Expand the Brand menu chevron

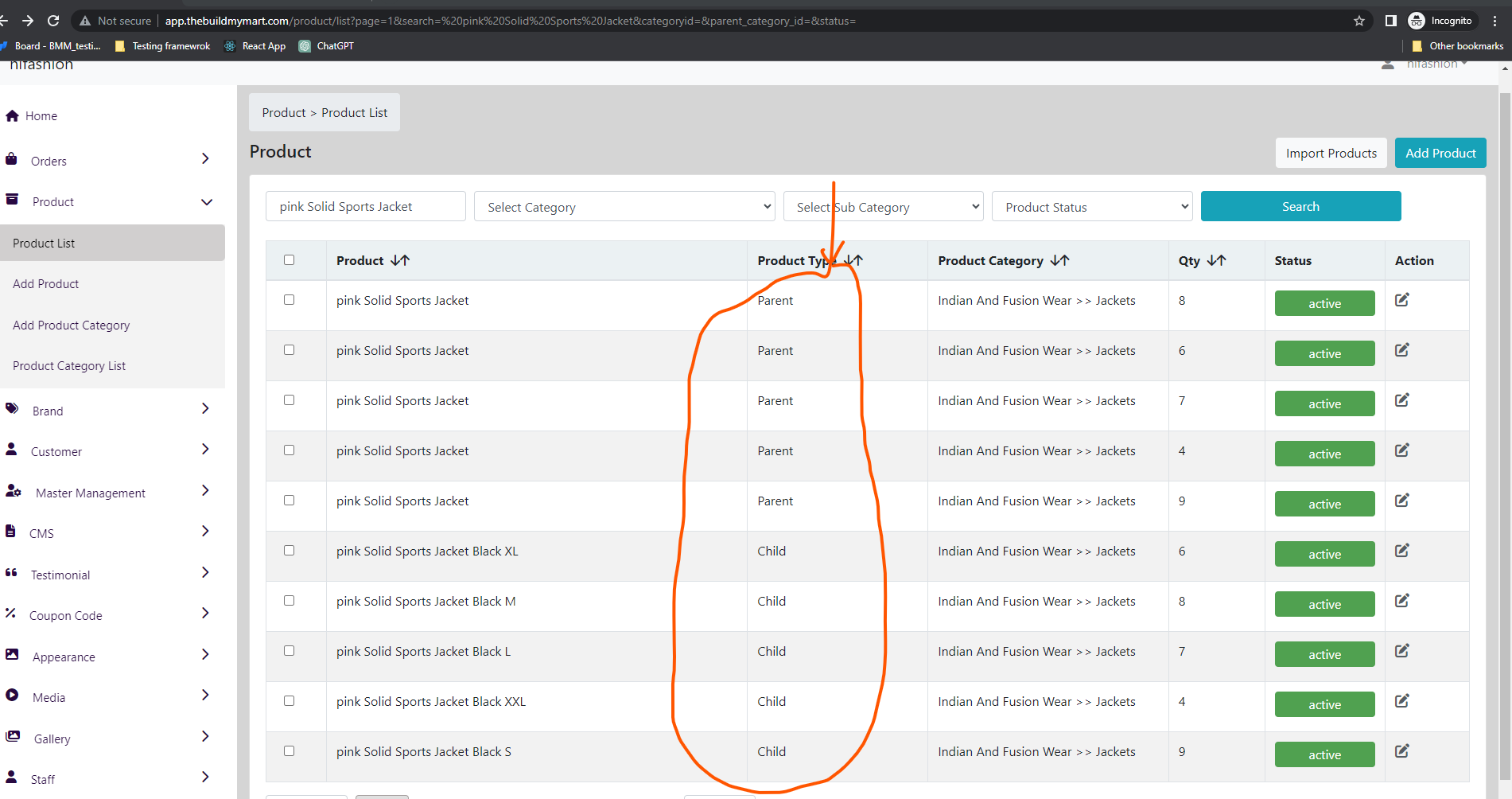(x=205, y=409)
